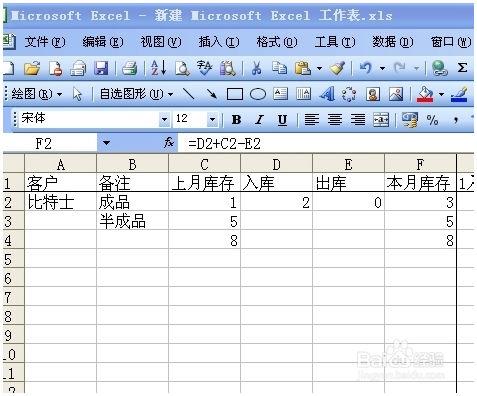
Task: Open the Research binoculars icon
Action: tap(228, 68)
